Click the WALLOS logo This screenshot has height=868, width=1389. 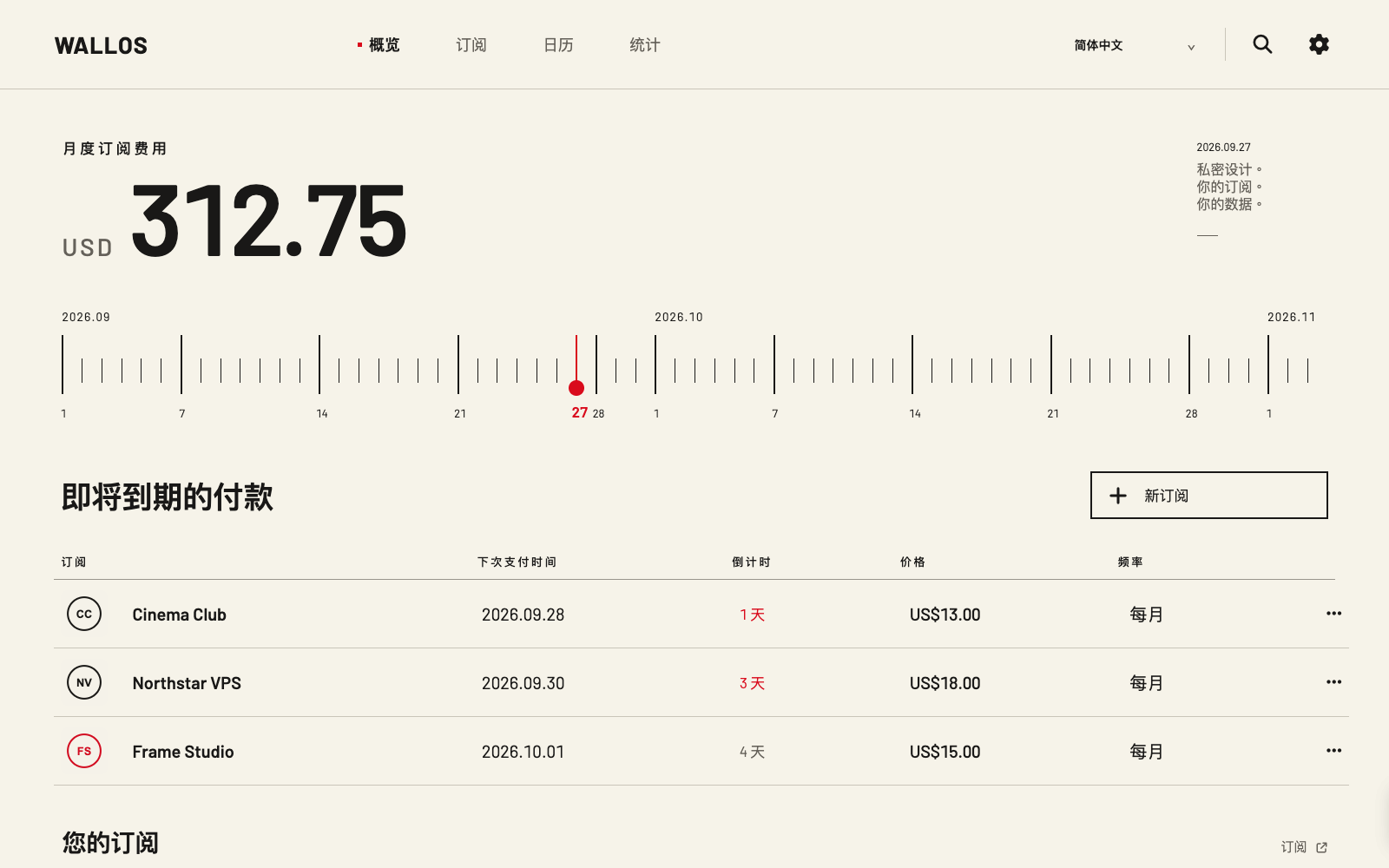pyautogui.click(x=101, y=46)
